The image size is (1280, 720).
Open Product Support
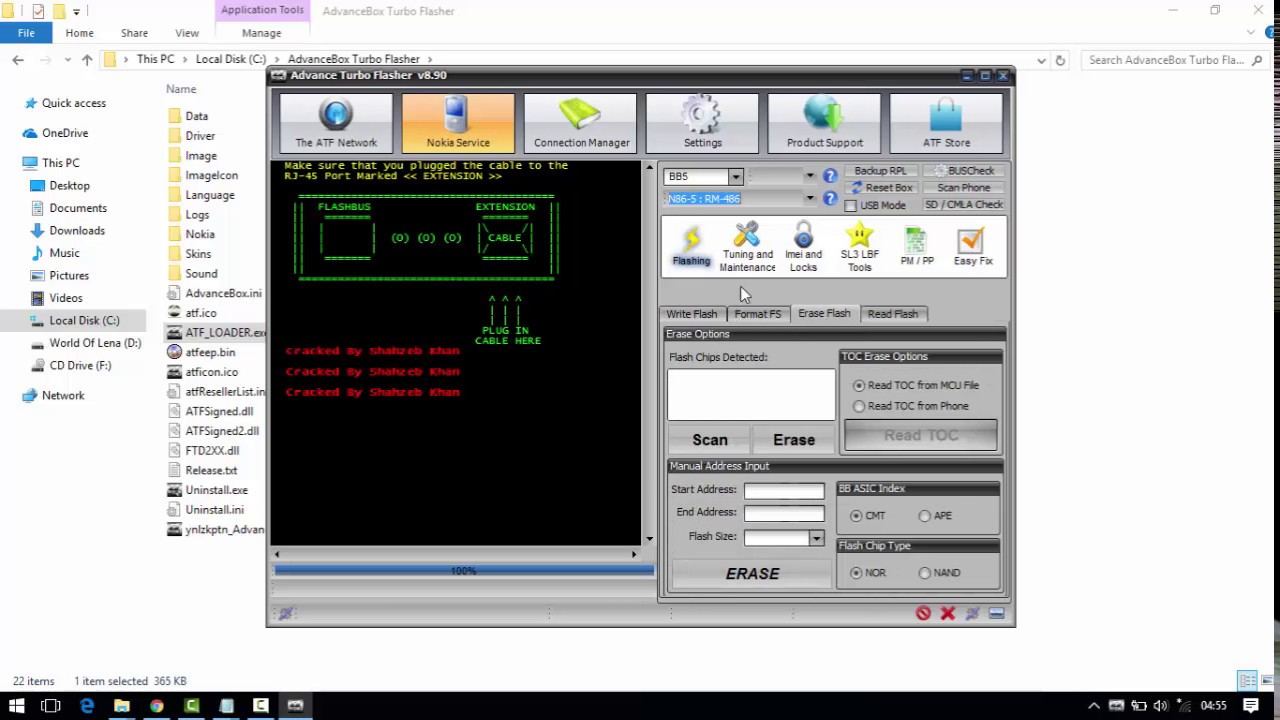click(x=824, y=123)
